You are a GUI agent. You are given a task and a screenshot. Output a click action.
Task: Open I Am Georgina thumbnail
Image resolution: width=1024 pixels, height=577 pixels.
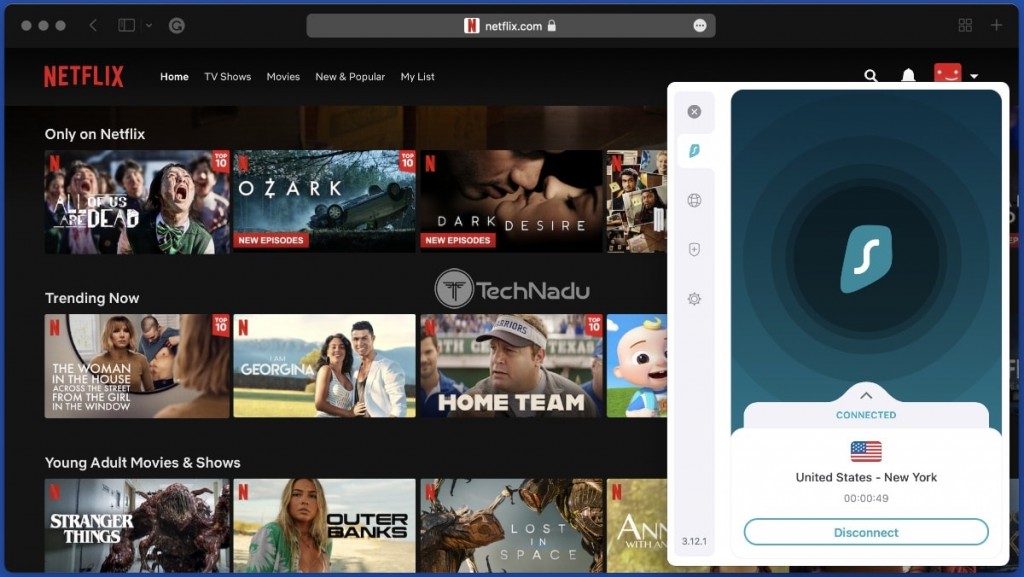[x=324, y=366]
